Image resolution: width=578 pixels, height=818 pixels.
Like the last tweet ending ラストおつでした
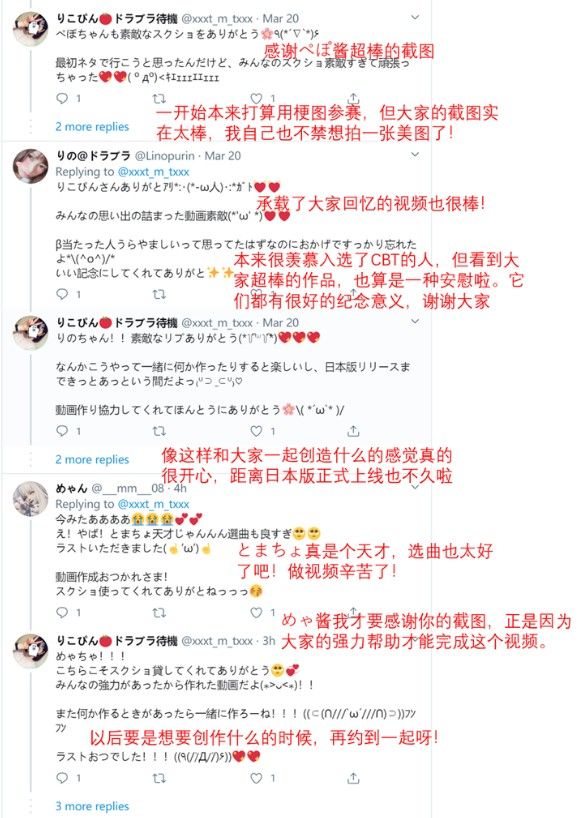pos(256,778)
